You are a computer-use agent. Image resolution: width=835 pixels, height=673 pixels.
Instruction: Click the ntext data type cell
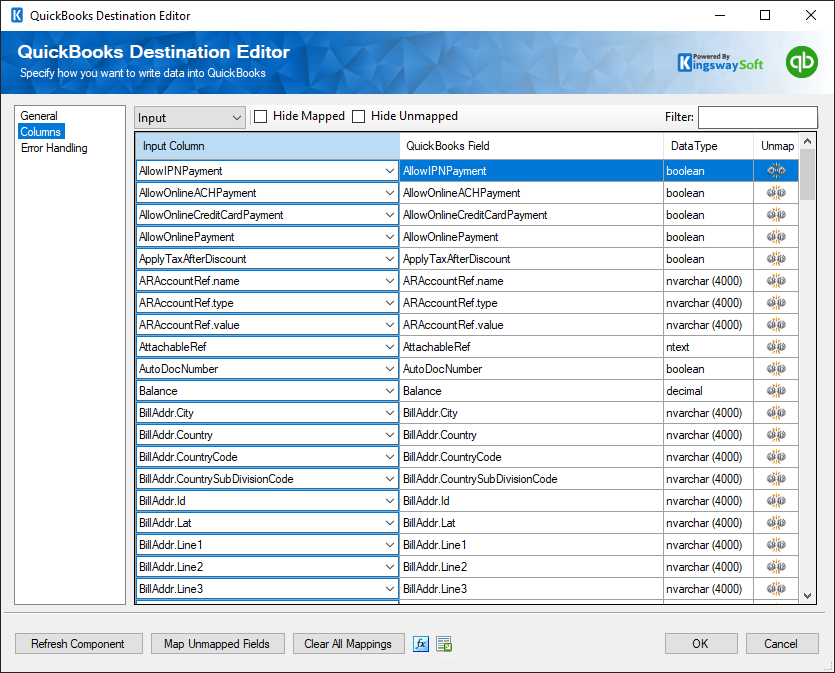pos(708,347)
